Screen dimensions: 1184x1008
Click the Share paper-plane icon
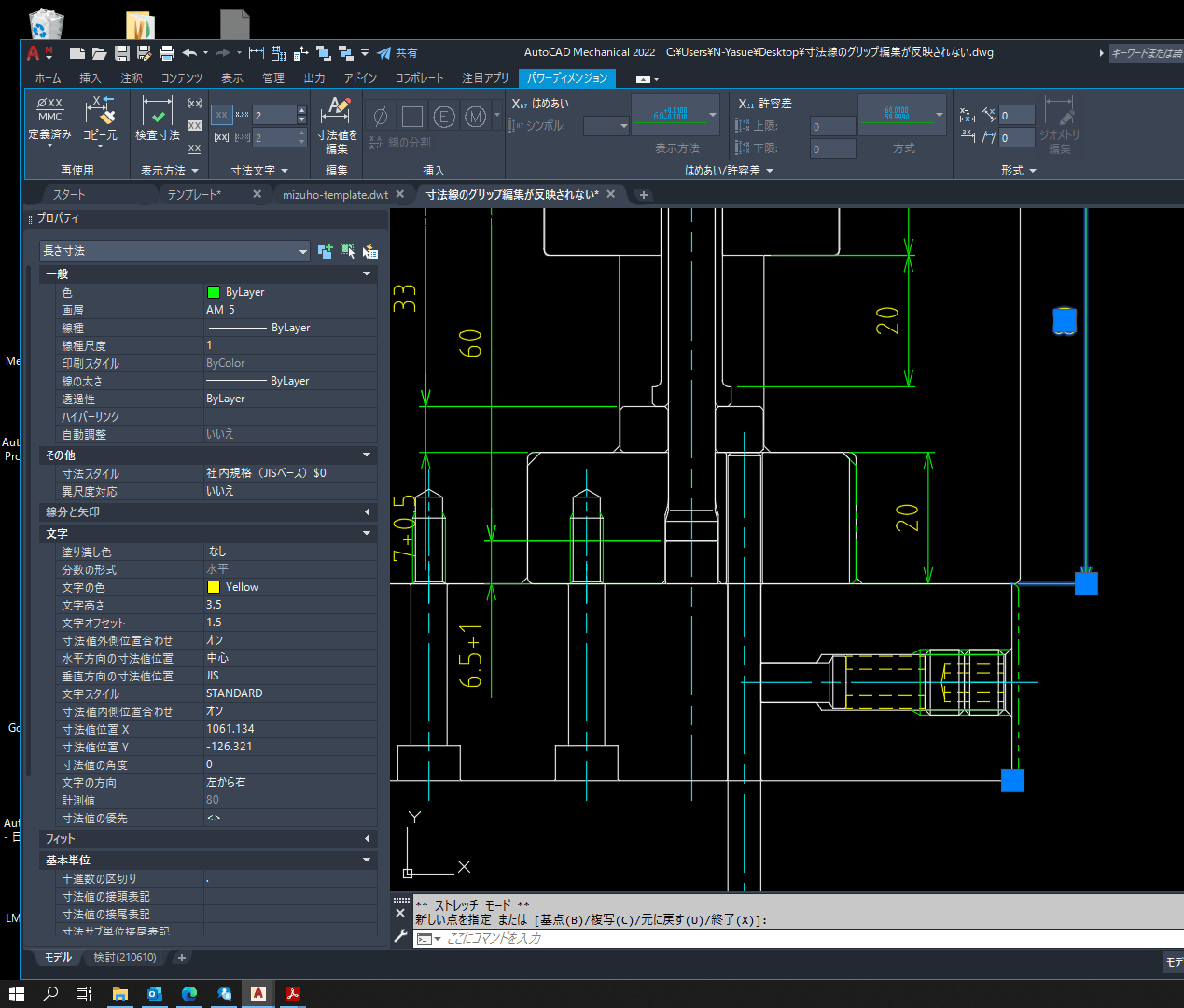[383, 53]
